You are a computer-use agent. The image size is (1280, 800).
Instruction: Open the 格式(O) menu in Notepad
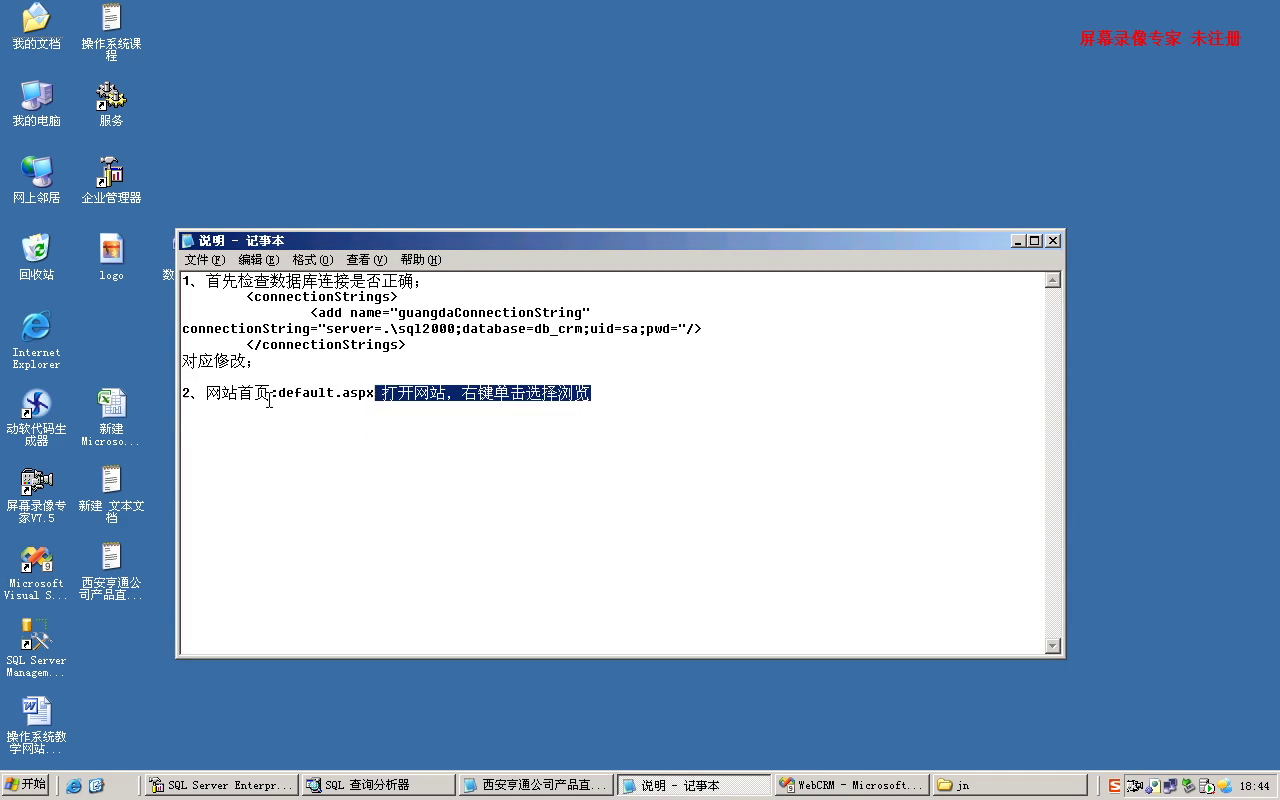(312, 260)
